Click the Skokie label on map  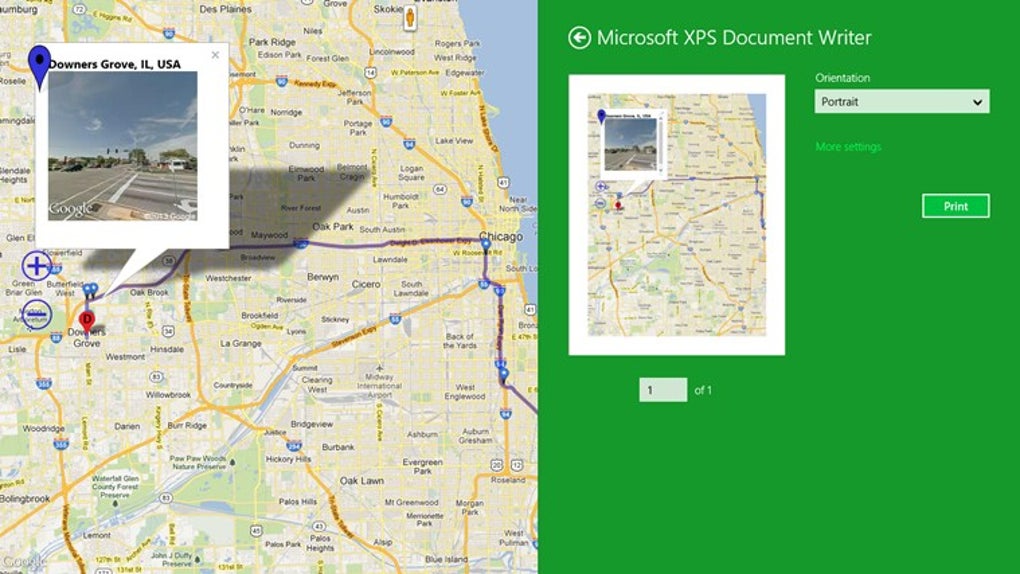[388, 9]
